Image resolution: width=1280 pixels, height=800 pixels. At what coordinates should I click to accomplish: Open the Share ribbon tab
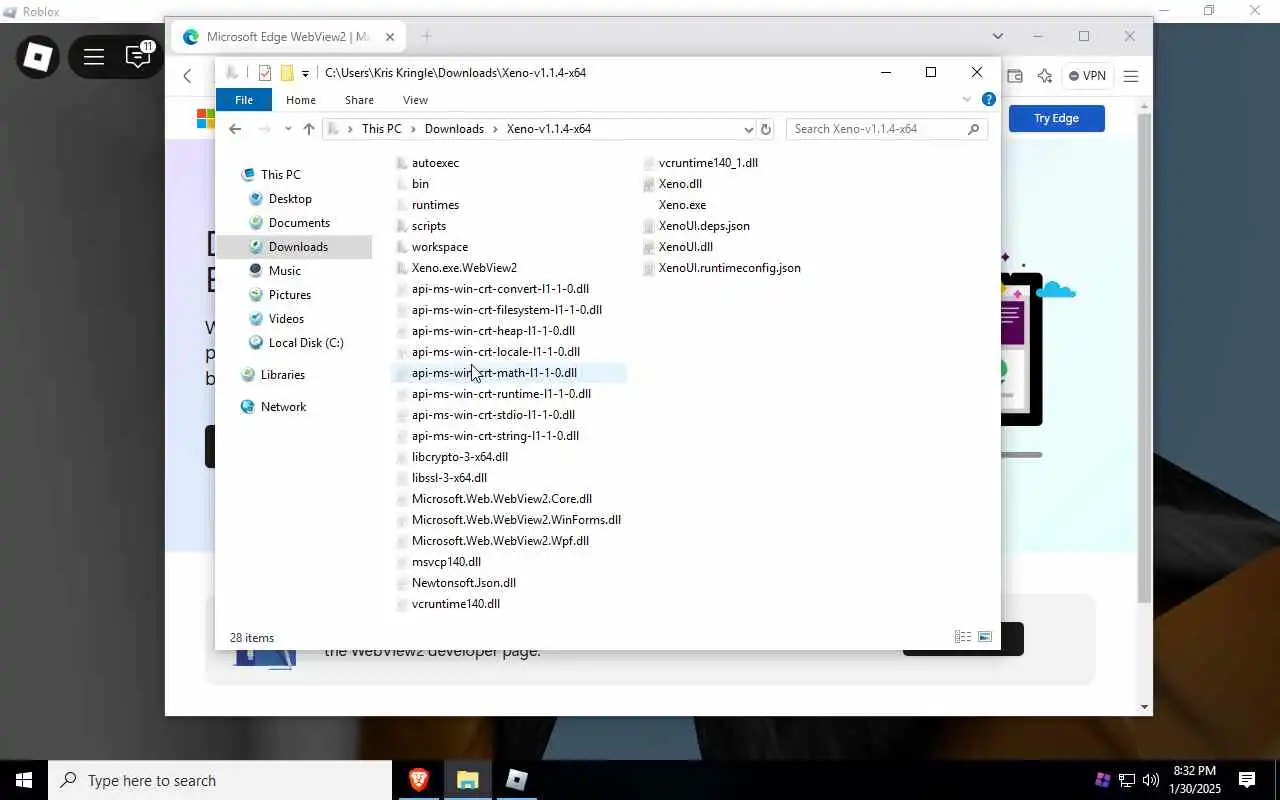(359, 100)
